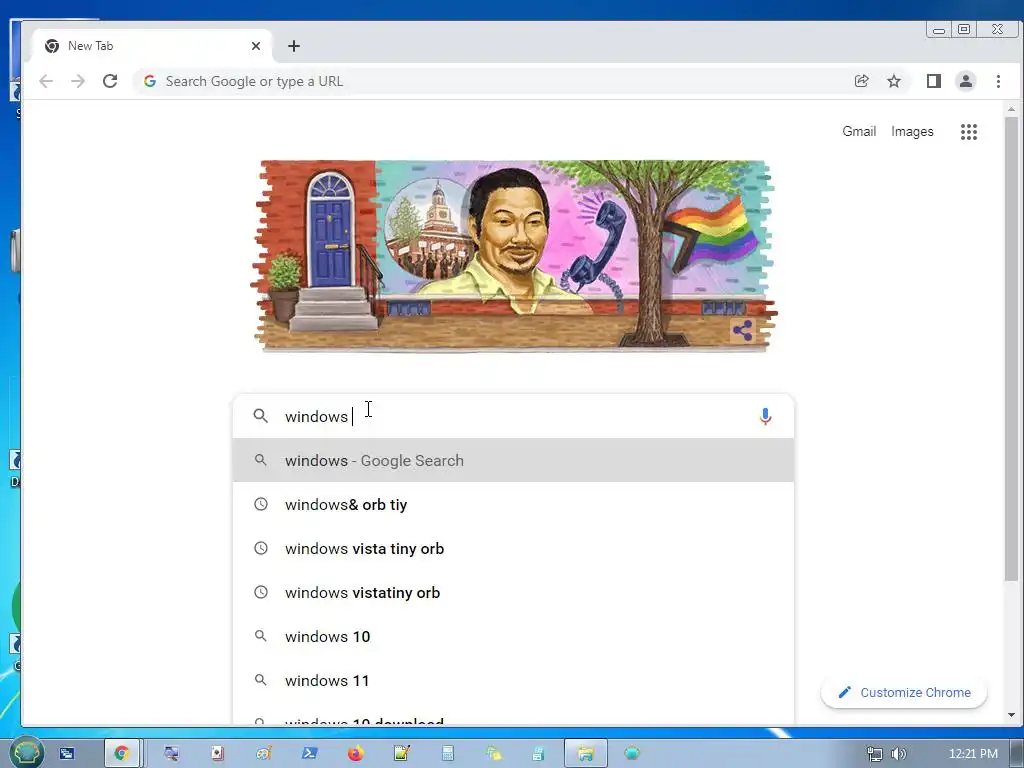1024x768 pixels.
Task: Start voice search with microphone icon
Action: tap(765, 416)
